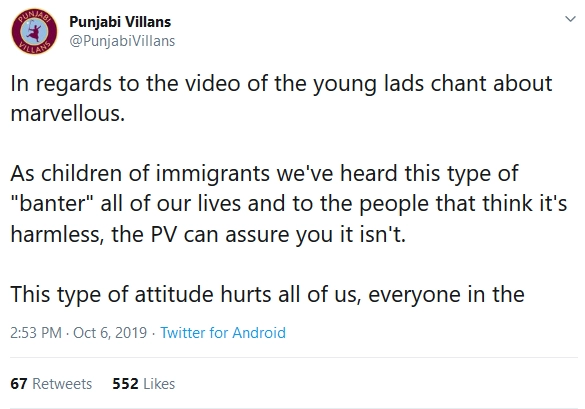Select the word Retweets label
This screenshot has height=409, width=585.
[62, 384]
